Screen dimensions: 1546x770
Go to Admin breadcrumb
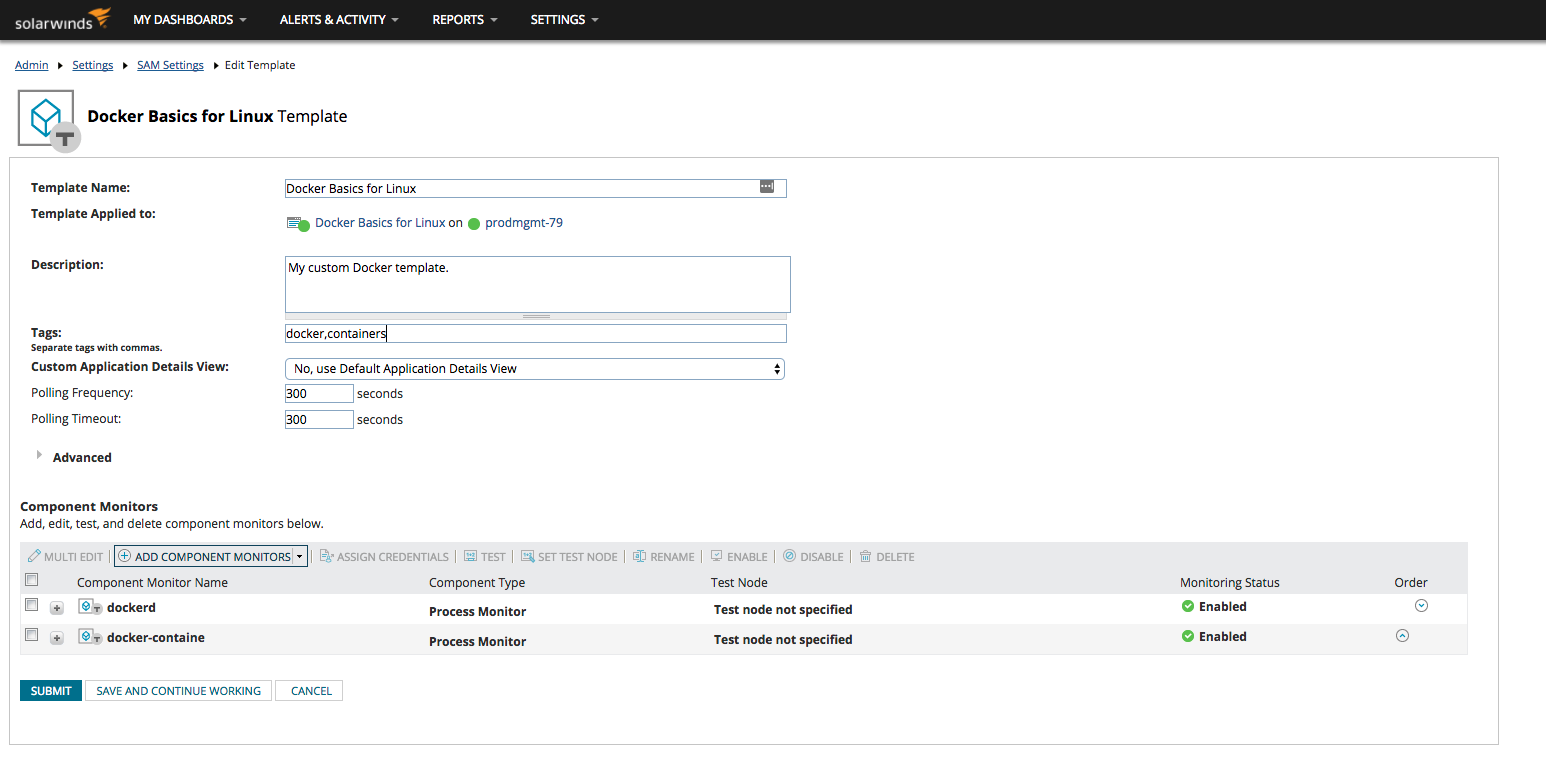click(32, 65)
